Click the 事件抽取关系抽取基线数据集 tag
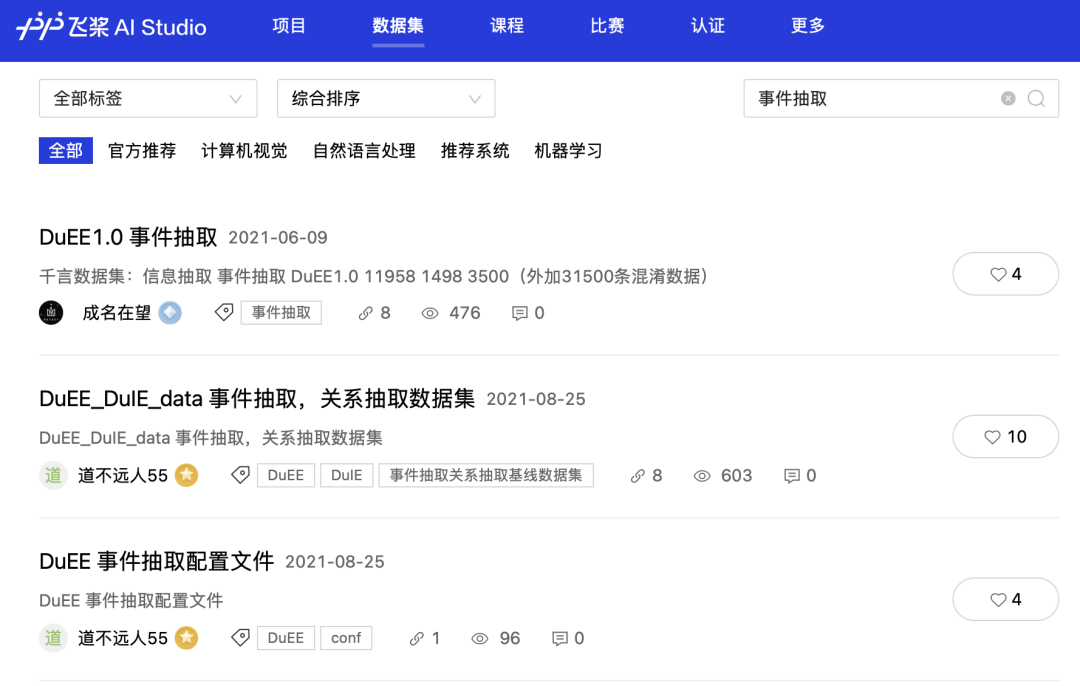The image size is (1080, 686). pos(486,475)
